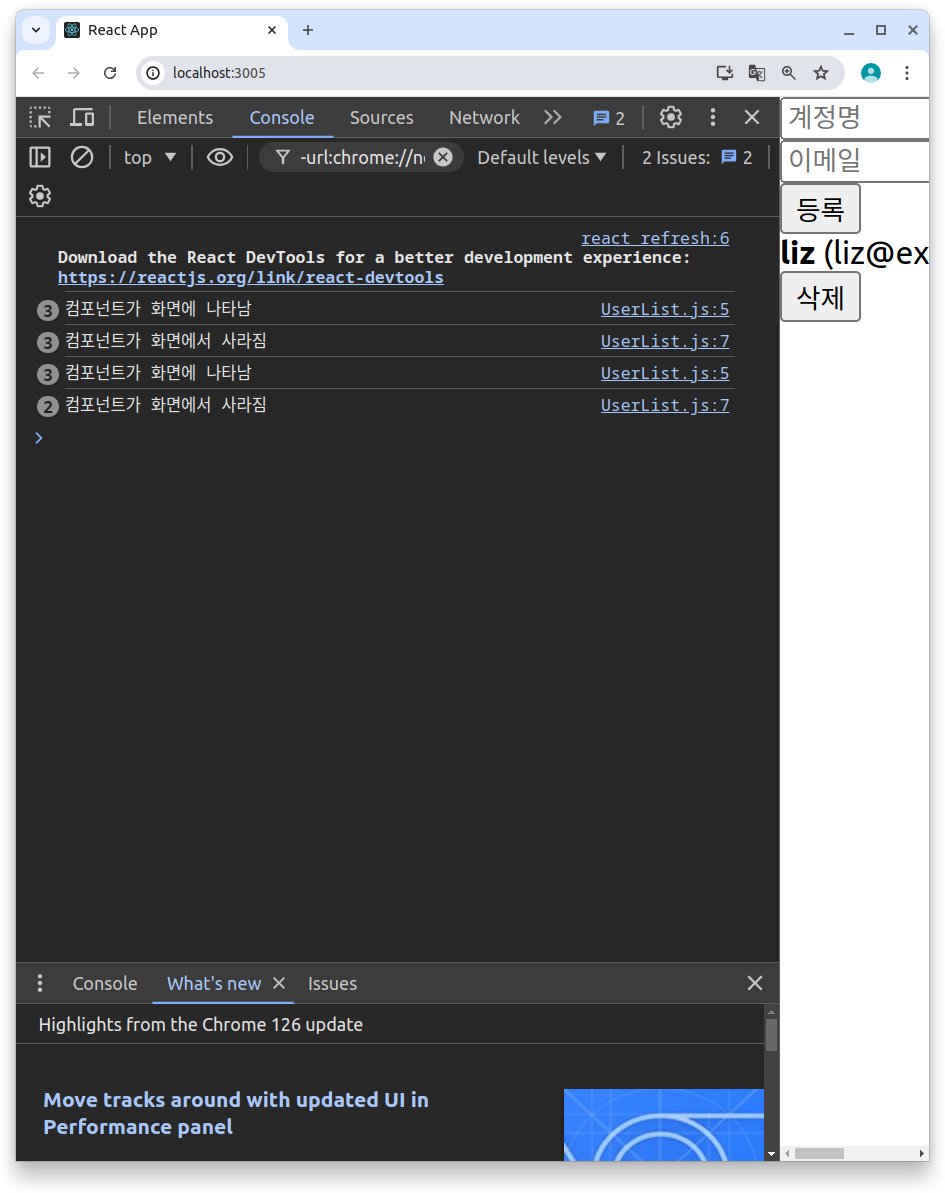Click the Performance panel article thumbnail
This screenshot has width=945, height=1193.
663,1125
